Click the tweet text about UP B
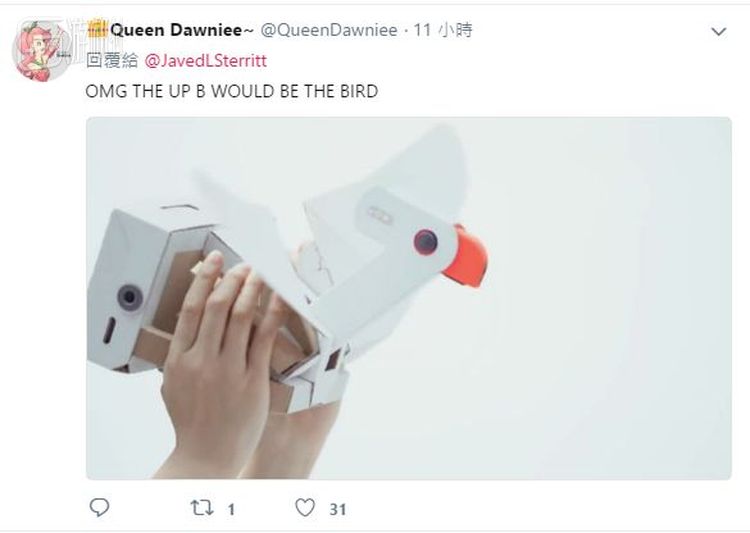The image size is (750, 533). point(232,92)
